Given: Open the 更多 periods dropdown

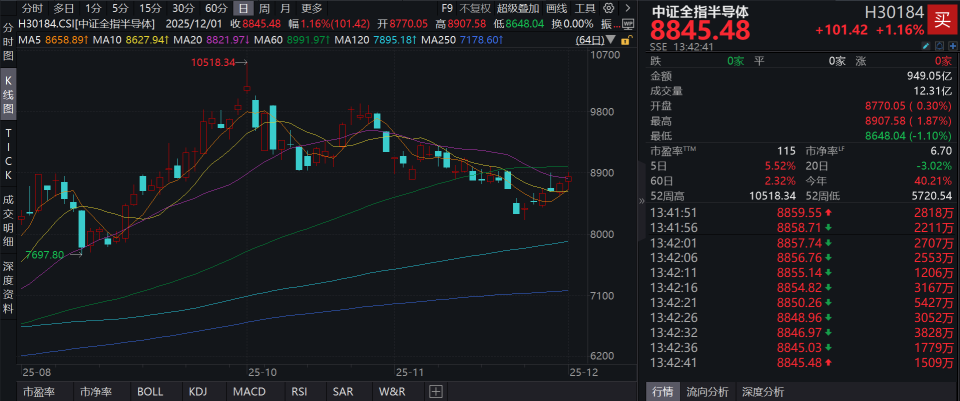Looking at the screenshot, I should tap(312, 9).
